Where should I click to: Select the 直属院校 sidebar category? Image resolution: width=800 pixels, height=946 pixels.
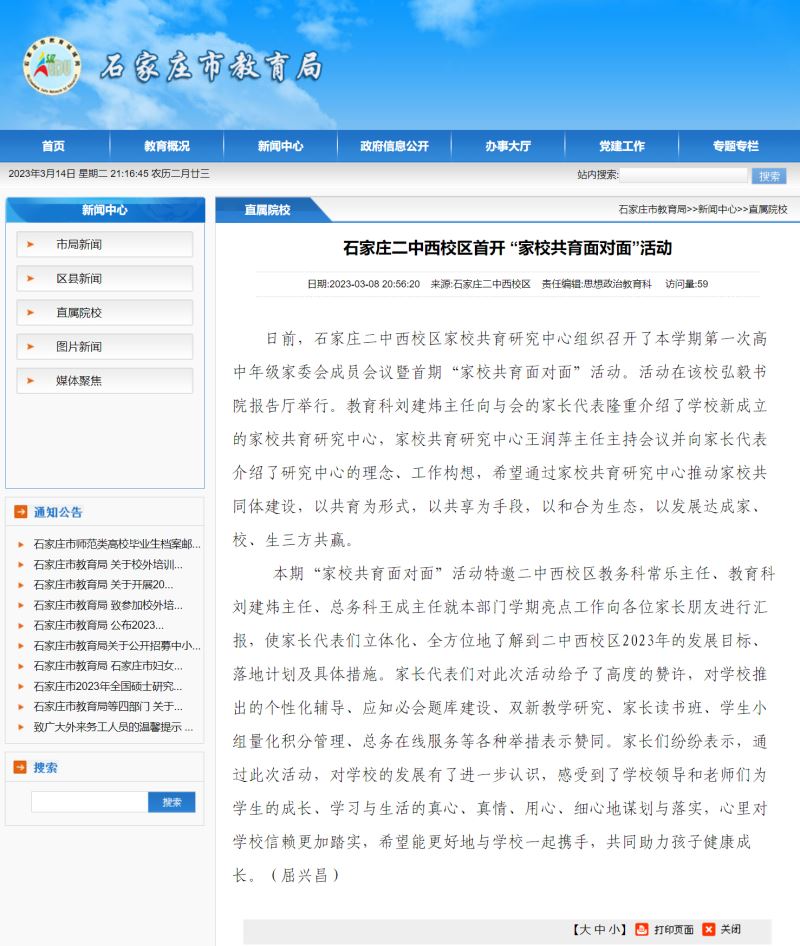pyautogui.click(x=79, y=313)
